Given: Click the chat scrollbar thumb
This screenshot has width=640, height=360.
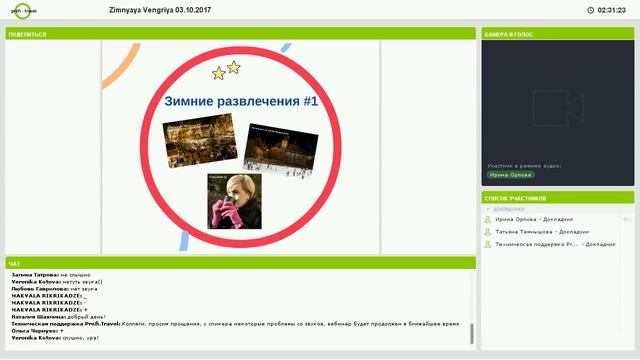Looking at the screenshot, I should [472, 334].
